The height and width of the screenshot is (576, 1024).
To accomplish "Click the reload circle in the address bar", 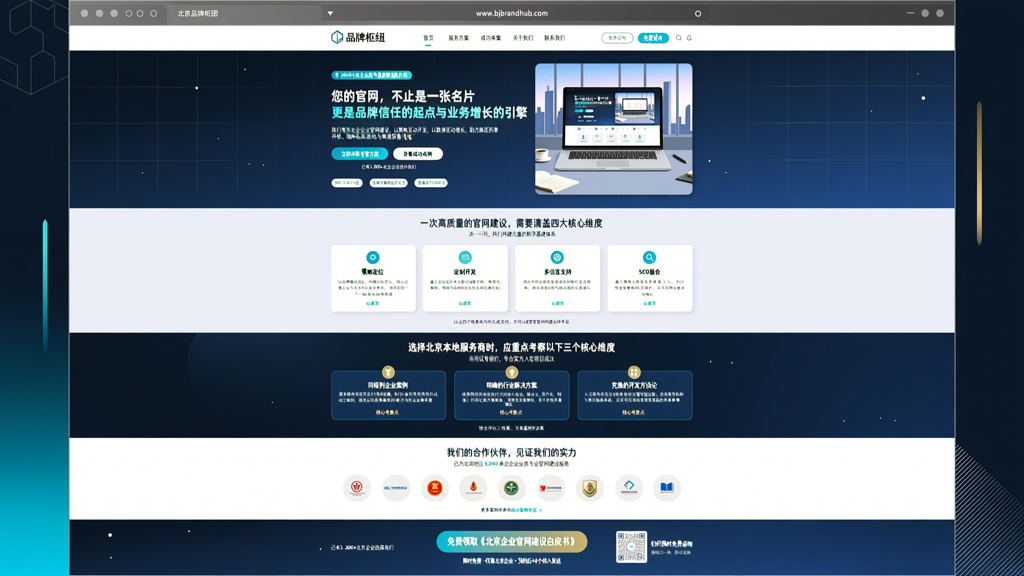I will point(697,13).
